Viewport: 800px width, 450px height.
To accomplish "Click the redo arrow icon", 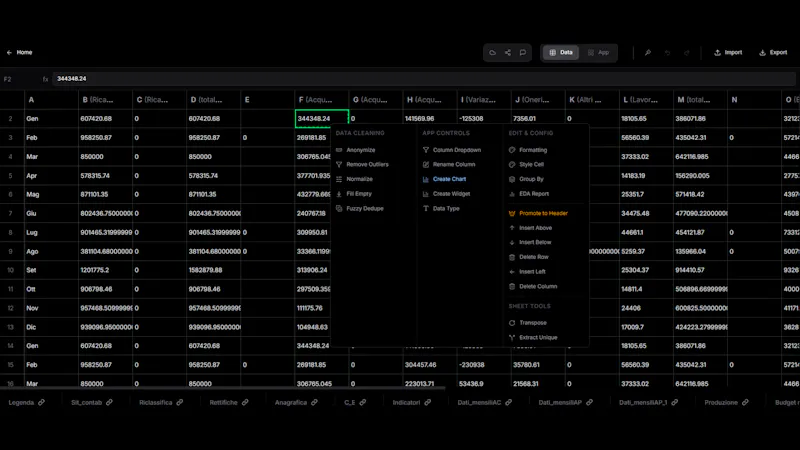I will [687, 53].
